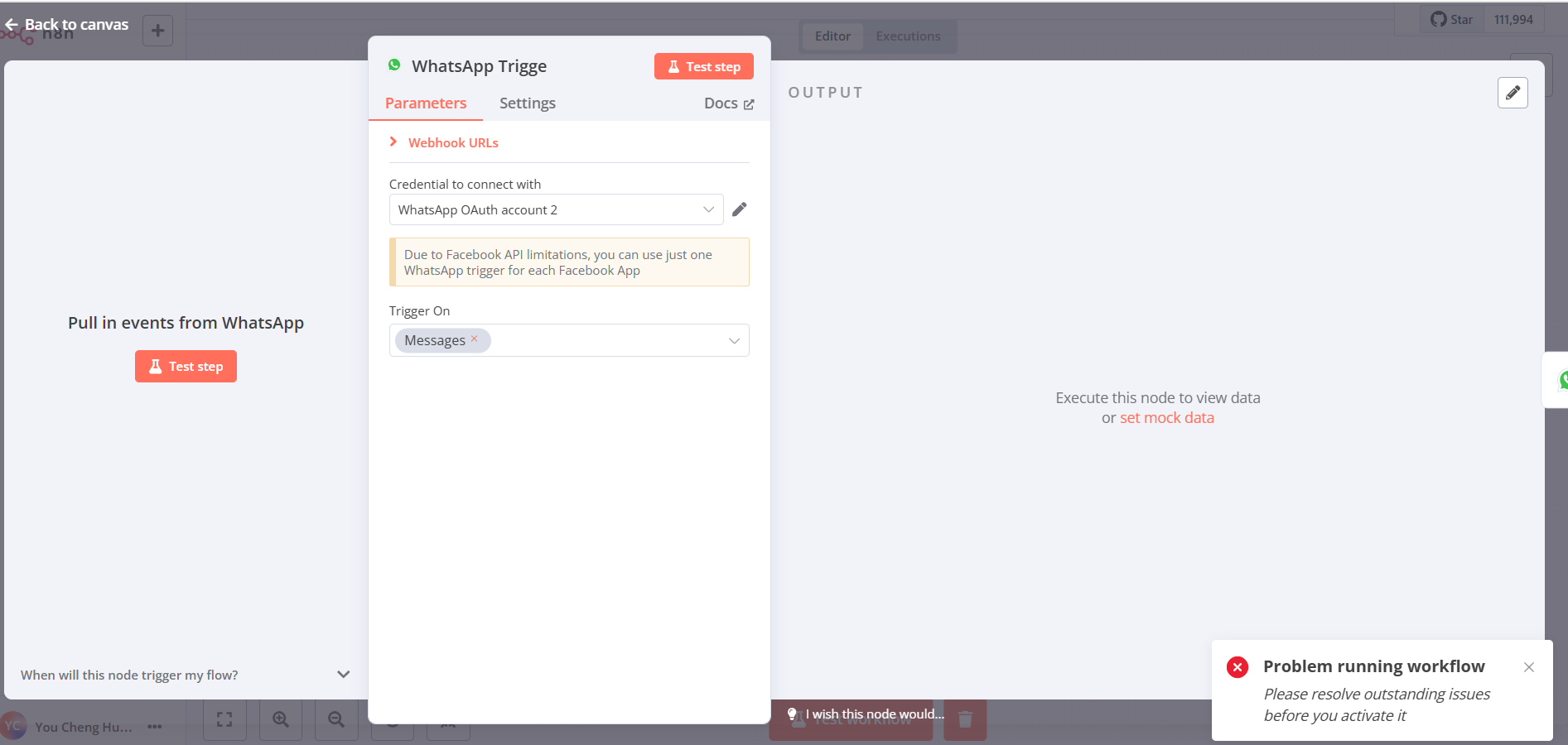Switch to Settings tab
This screenshot has width=1568, height=745.
[528, 103]
